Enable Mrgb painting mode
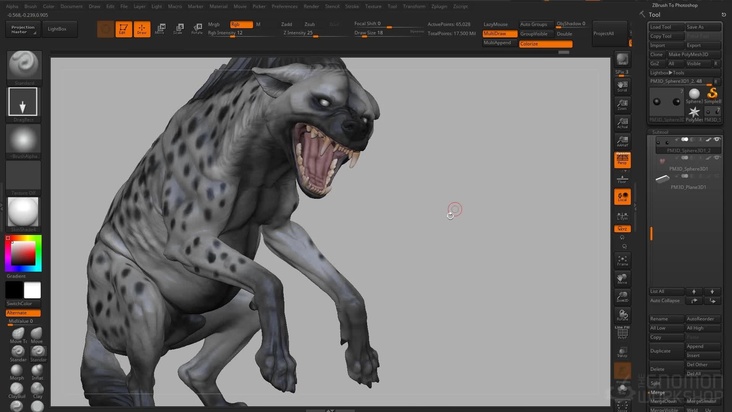Viewport: 732px width, 412px height. pos(214,24)
